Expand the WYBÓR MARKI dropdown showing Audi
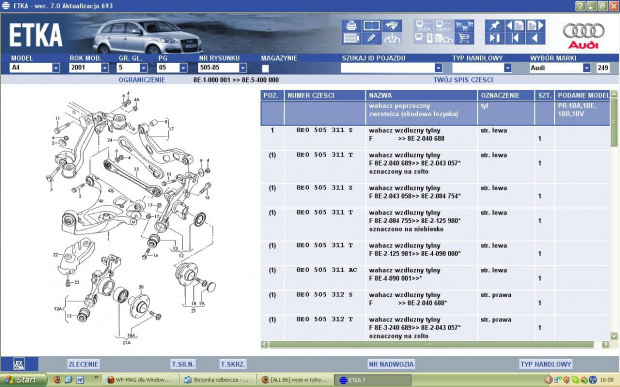620x387 pixels. pos(586,68)
